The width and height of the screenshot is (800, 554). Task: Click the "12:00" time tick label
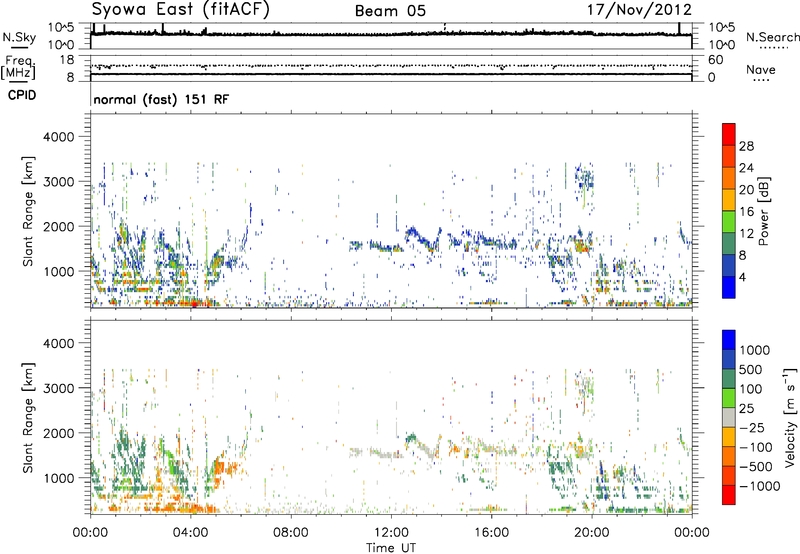(x=391, y=533)
